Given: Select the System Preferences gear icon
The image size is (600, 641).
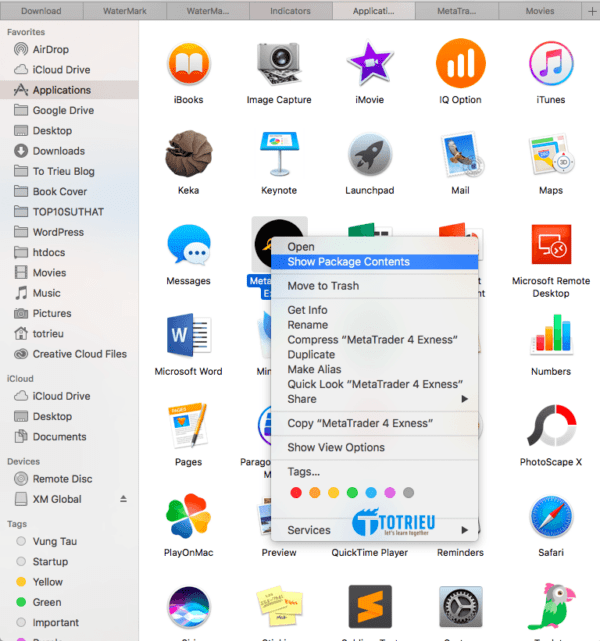Looking at the screenshot, I should [461, 606].
